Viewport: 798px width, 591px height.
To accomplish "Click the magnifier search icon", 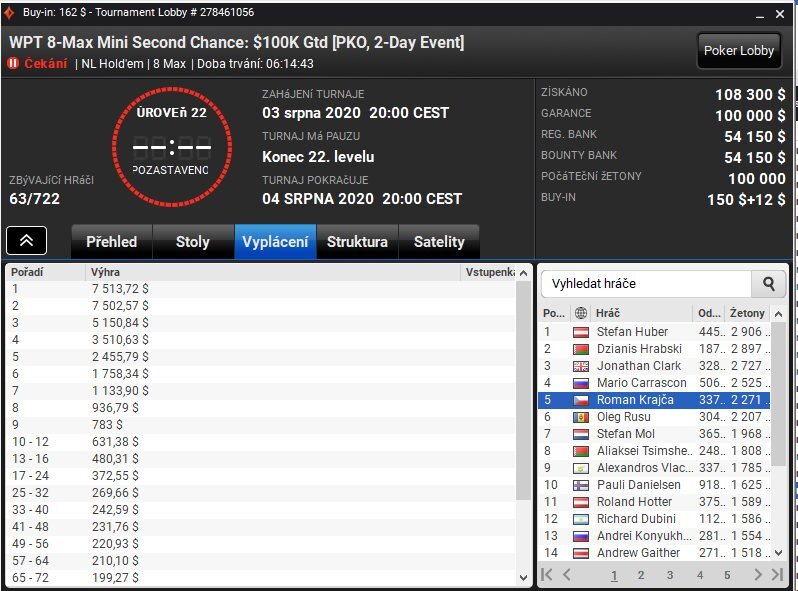I will pyautogui.click(x=768, y=284).
